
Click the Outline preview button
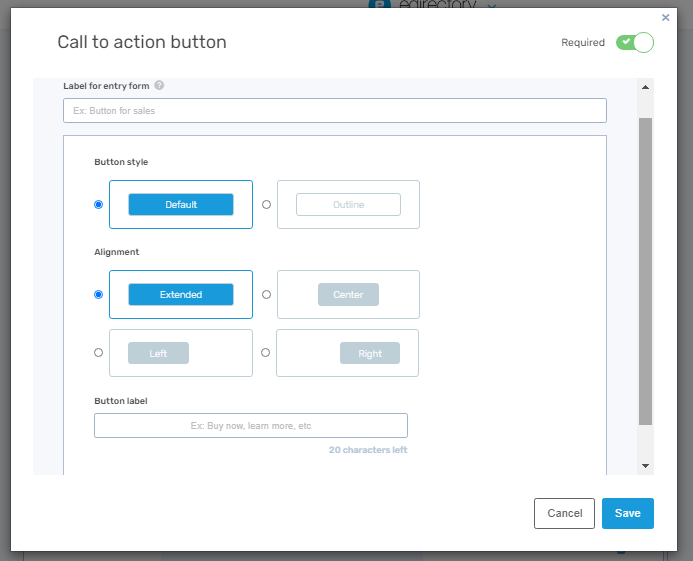point(348,204)
